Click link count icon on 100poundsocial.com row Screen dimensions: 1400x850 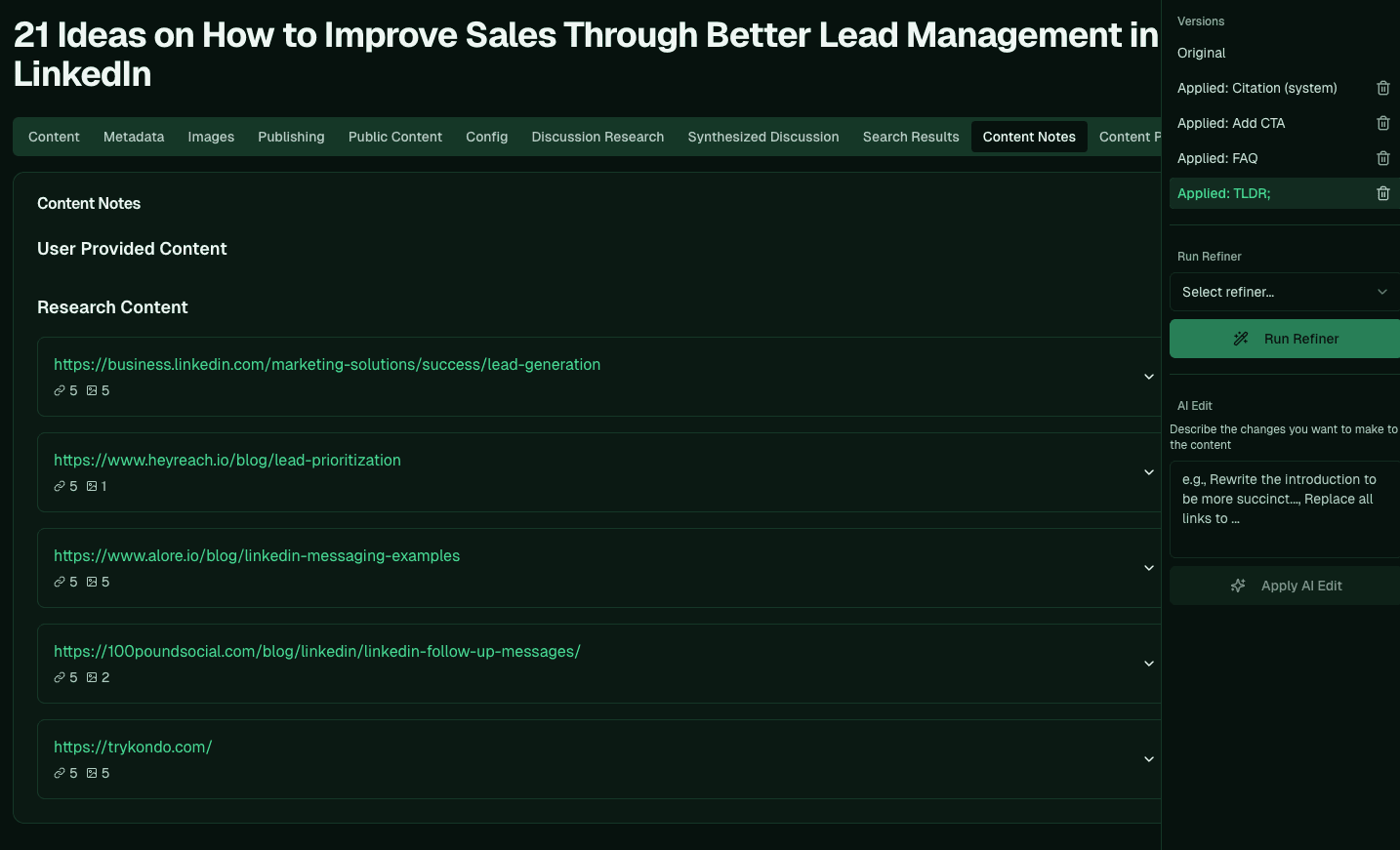(60, 677)
